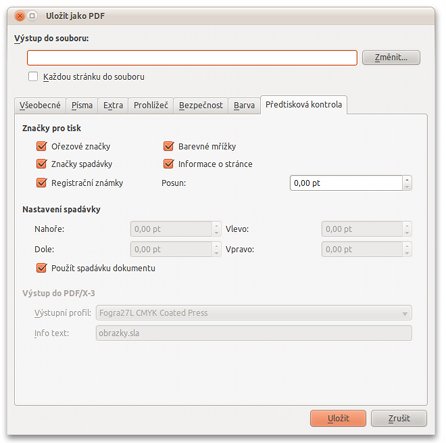Toggle Značky spadávky checkbox

(x=41, y=164)
